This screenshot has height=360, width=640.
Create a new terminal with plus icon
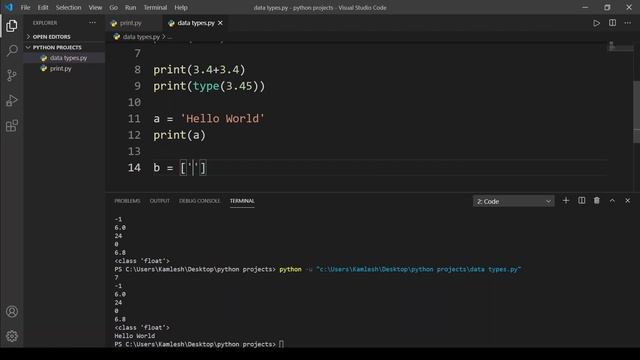[566, 201]
